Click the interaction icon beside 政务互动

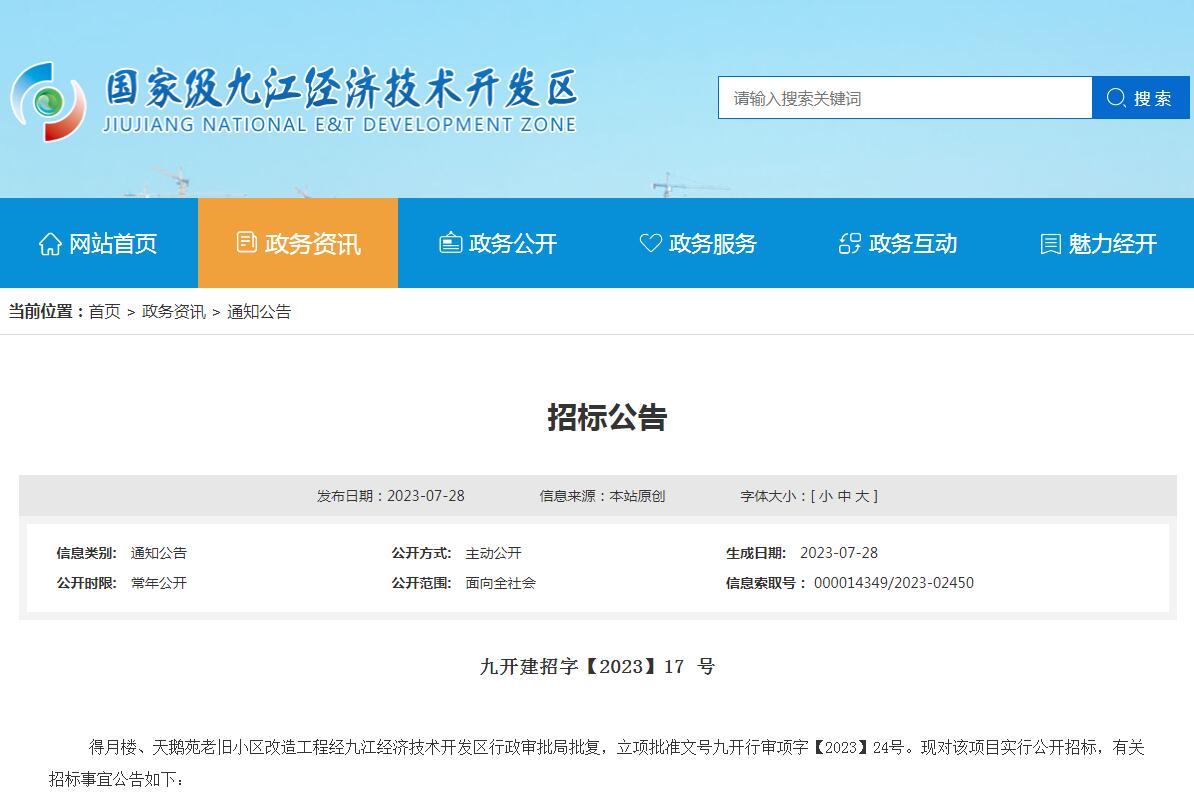[850, 243]
